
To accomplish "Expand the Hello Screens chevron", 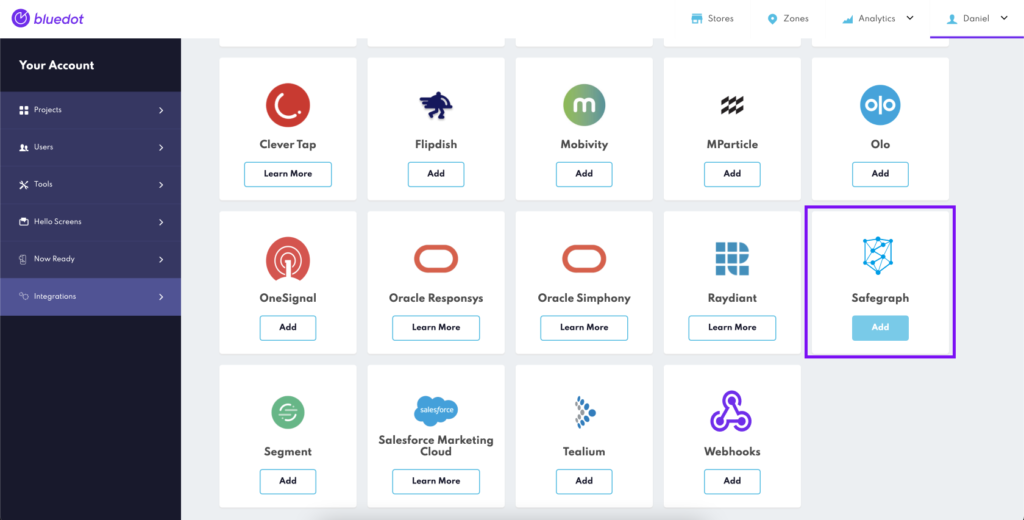I will [x=161, y=222].
